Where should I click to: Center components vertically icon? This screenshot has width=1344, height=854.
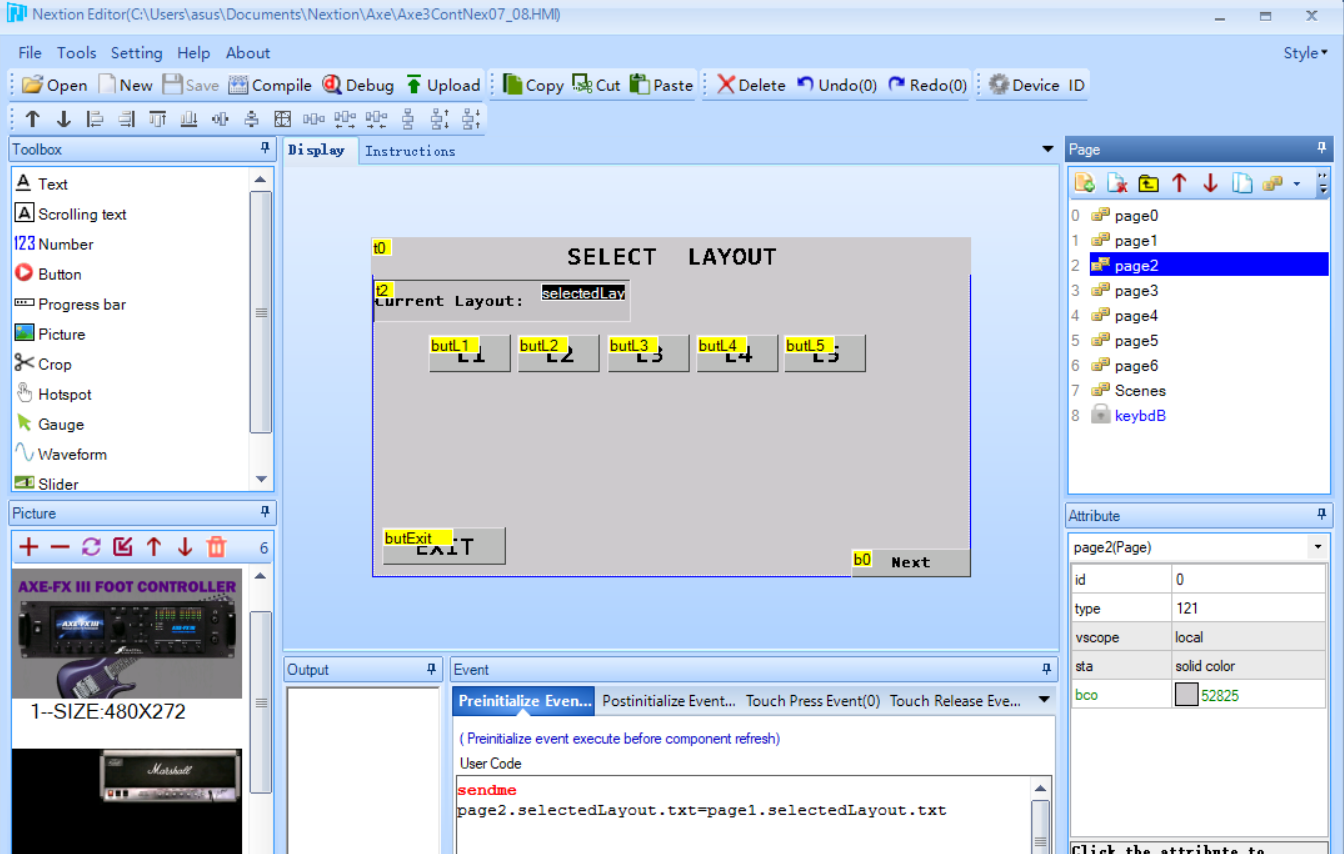tap(251, 119)
